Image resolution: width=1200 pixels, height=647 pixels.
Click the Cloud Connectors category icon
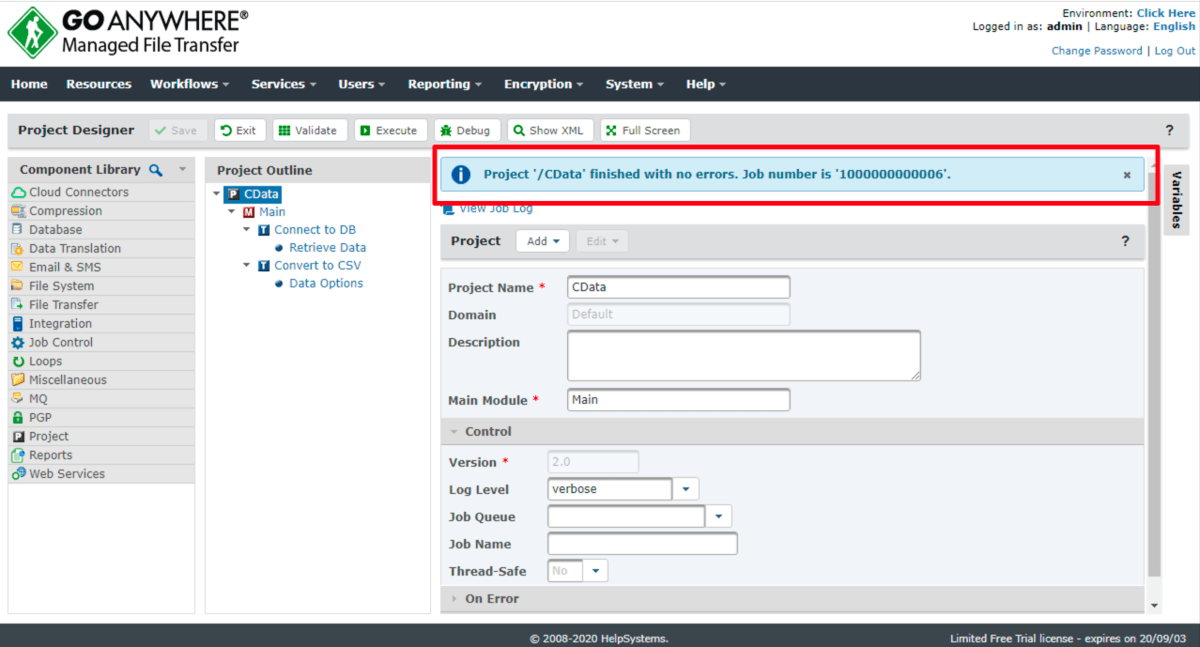click(18, 192)
